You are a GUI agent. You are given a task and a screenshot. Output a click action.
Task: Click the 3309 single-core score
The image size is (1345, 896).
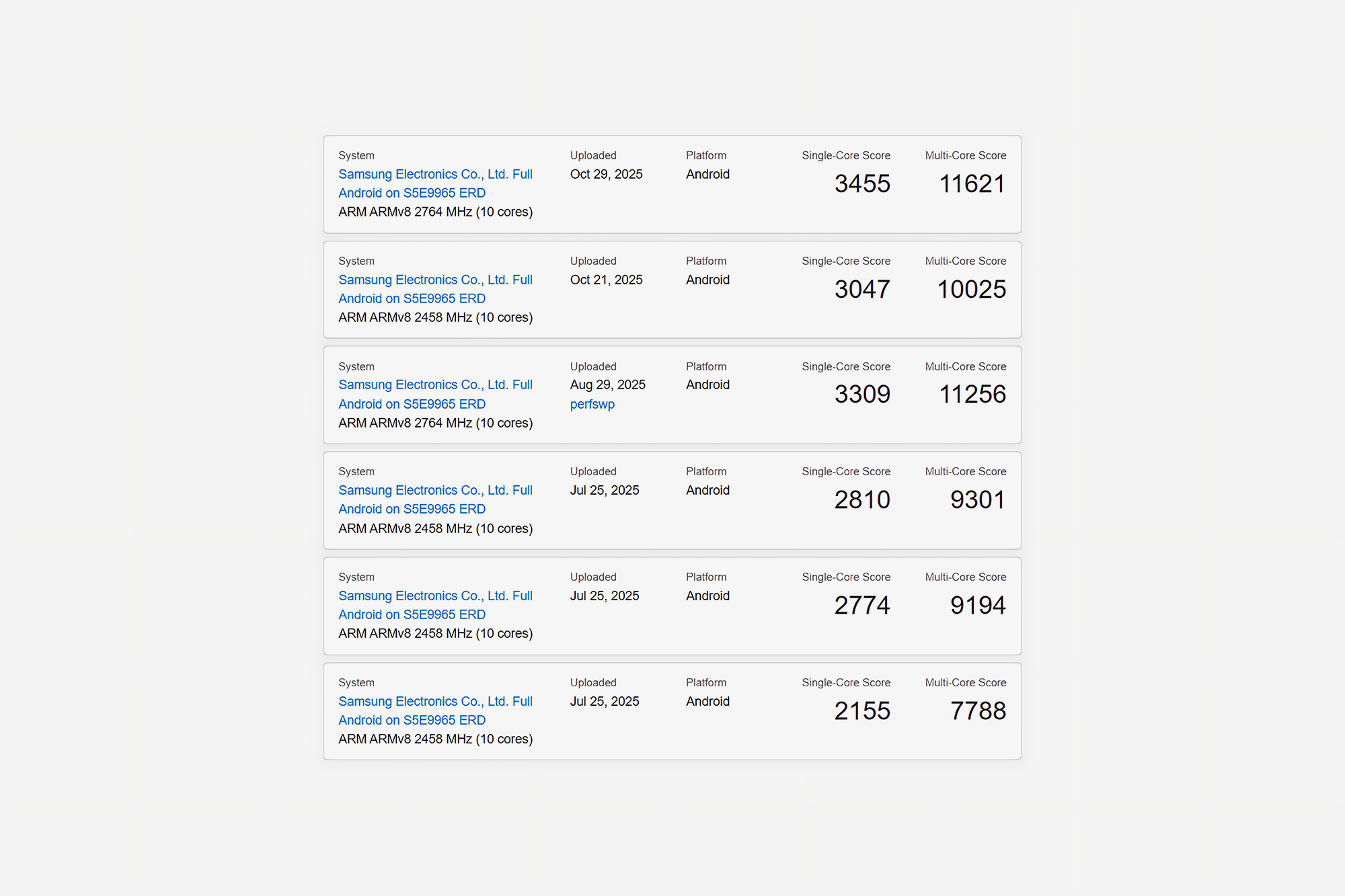tap(862, 394)
